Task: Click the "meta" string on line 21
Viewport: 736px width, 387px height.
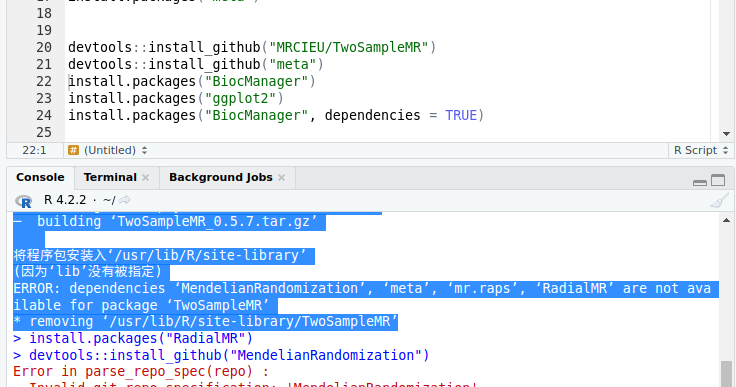Action: [x=292, y=64]
